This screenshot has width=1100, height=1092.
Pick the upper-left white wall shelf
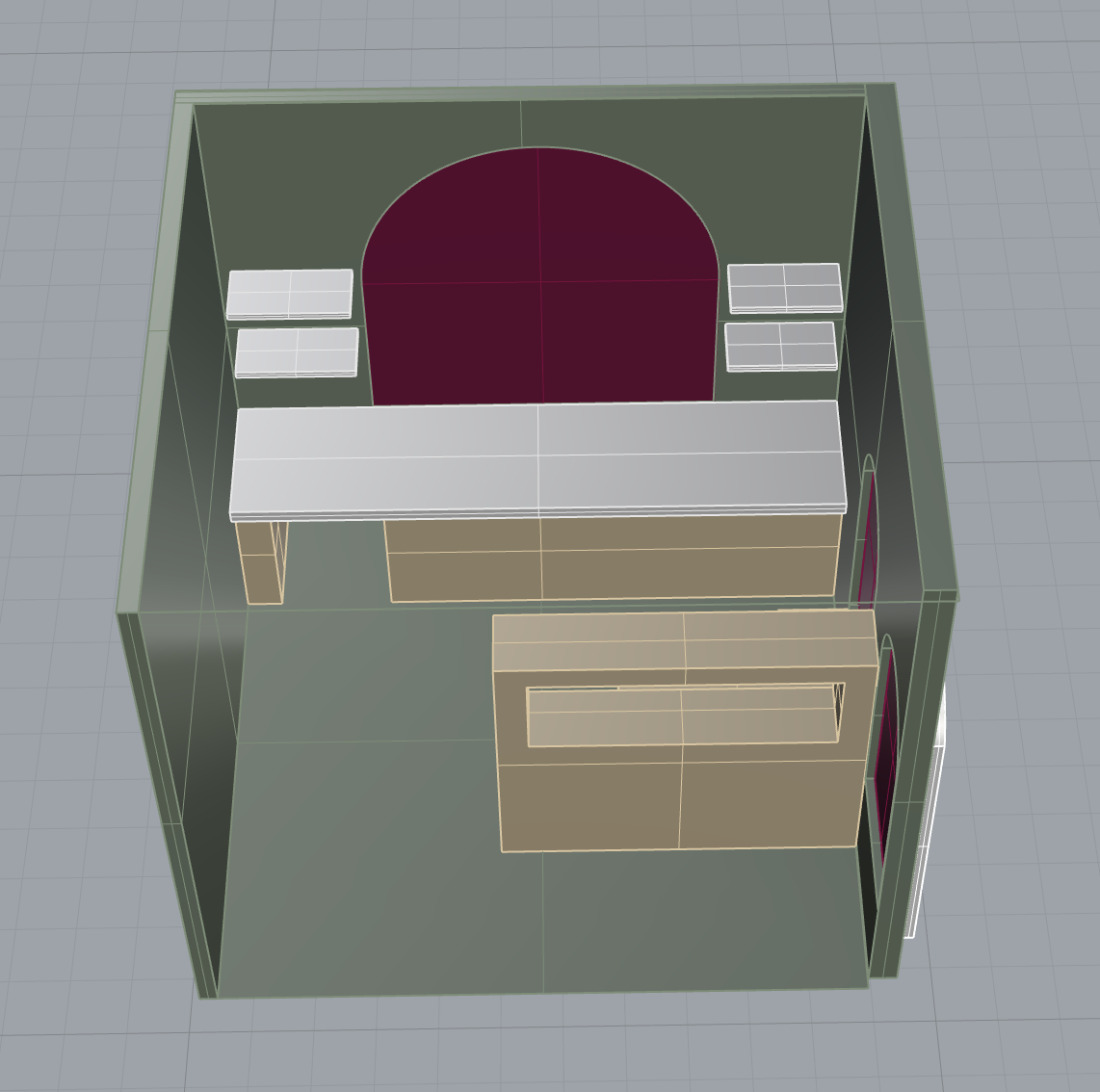(x=290, y=295)
